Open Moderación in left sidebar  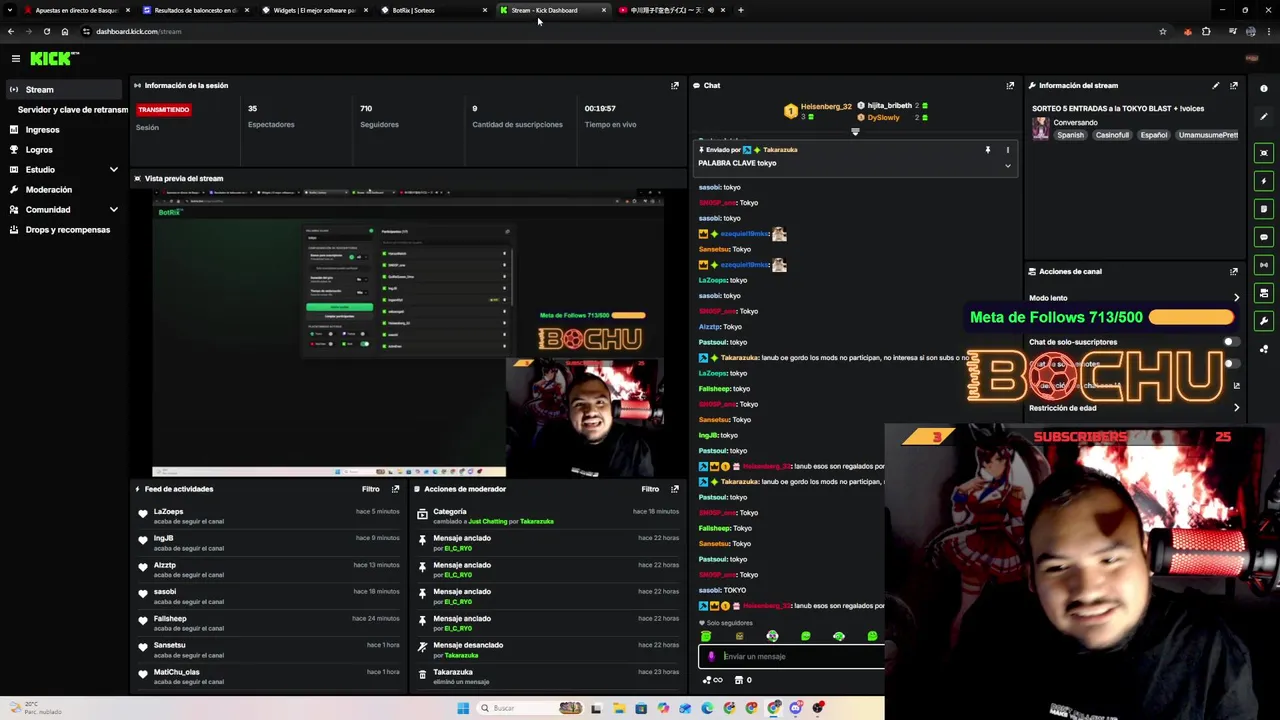(48, 190)
